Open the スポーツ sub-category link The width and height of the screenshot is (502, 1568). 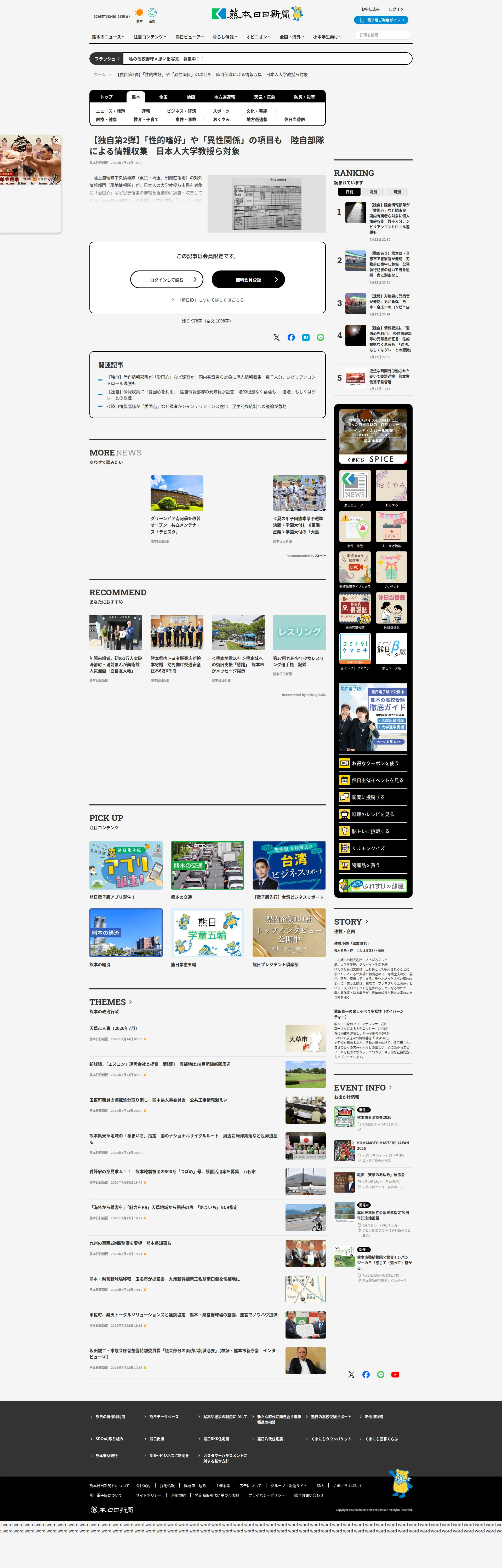pyautogui.click(x=221, y=111)
